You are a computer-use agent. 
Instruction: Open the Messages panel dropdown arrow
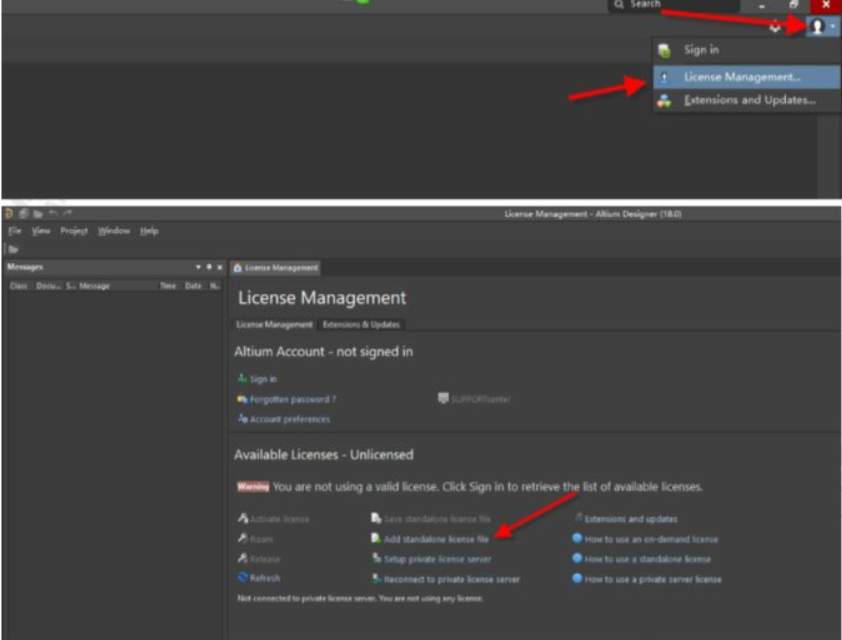[x=198, y=267]
